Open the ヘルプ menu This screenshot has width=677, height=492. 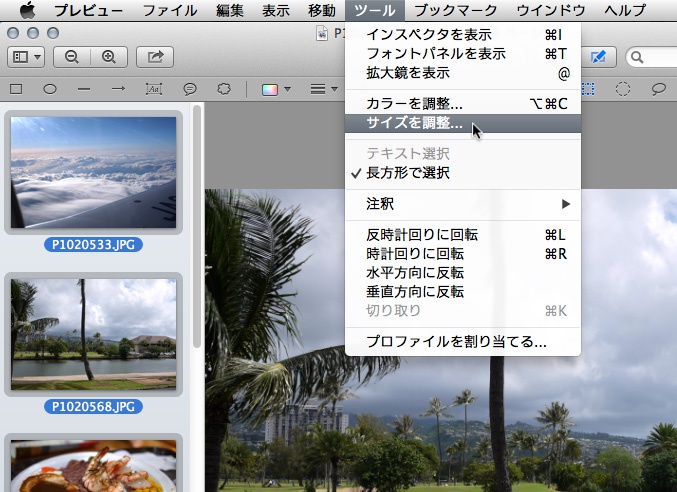[625, 10]
